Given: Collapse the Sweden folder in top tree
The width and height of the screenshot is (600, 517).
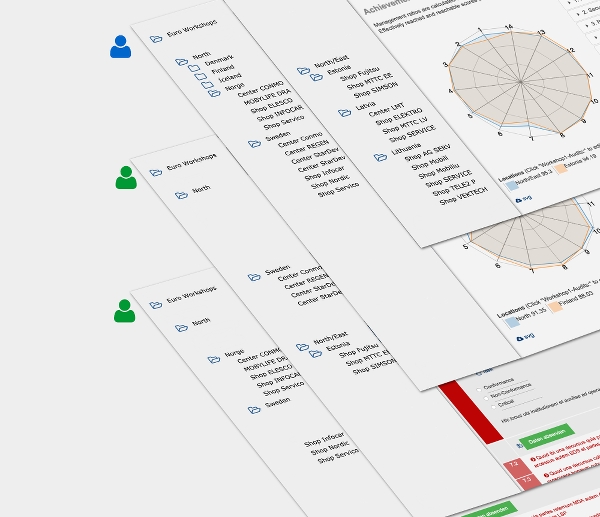Looking at the screenshot, I should coord(254,143).
